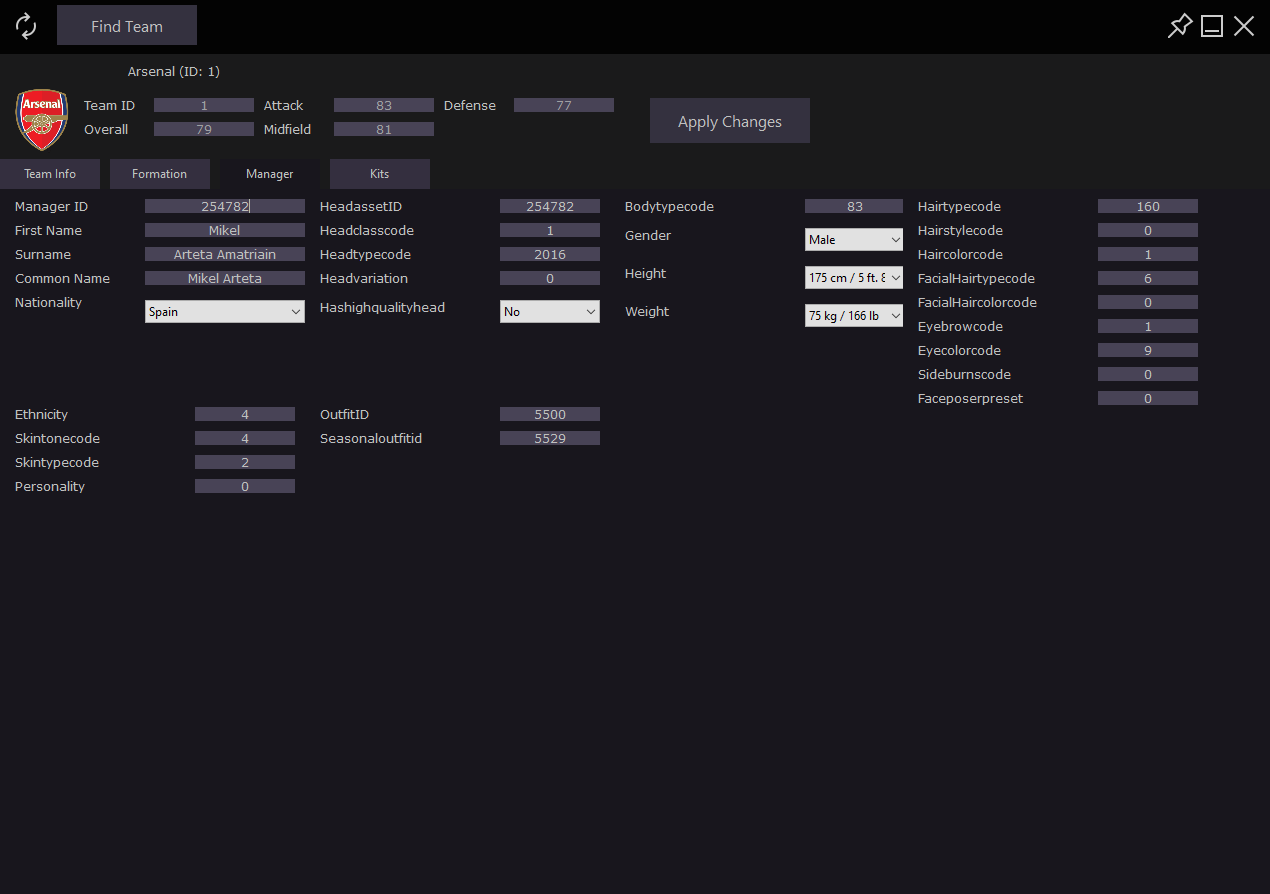
Task: Click the Hashighqualityhead label
Action: 382,307
